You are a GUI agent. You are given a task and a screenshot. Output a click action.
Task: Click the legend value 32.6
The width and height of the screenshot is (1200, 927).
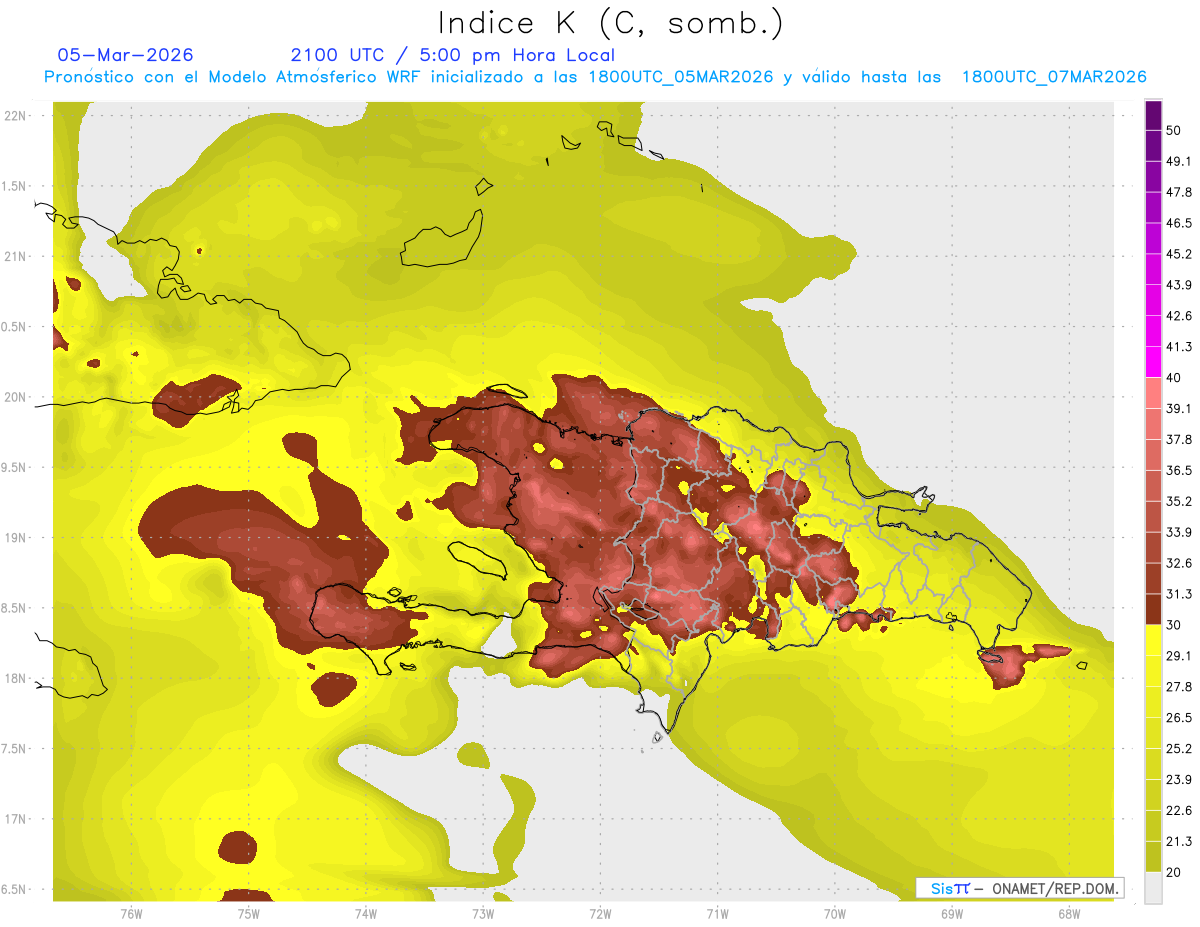pos(1179,563)
